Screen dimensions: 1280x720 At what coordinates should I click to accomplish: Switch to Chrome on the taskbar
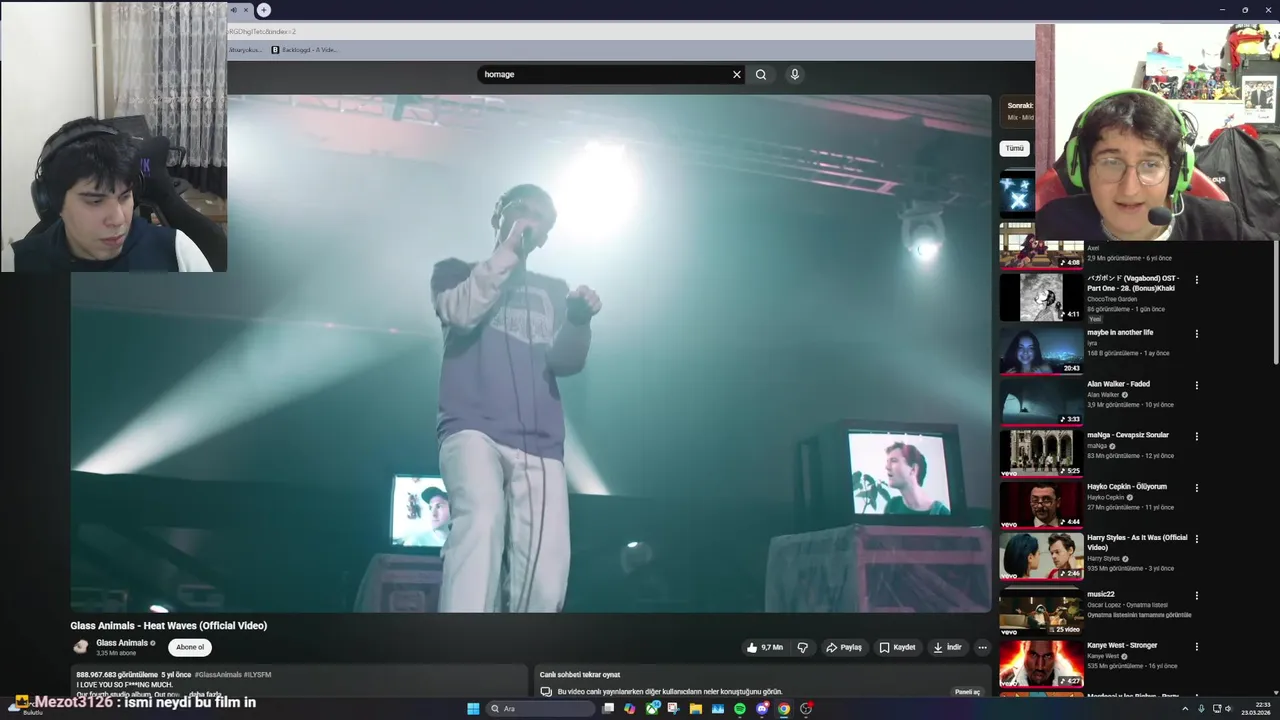[x=784, y=709]
